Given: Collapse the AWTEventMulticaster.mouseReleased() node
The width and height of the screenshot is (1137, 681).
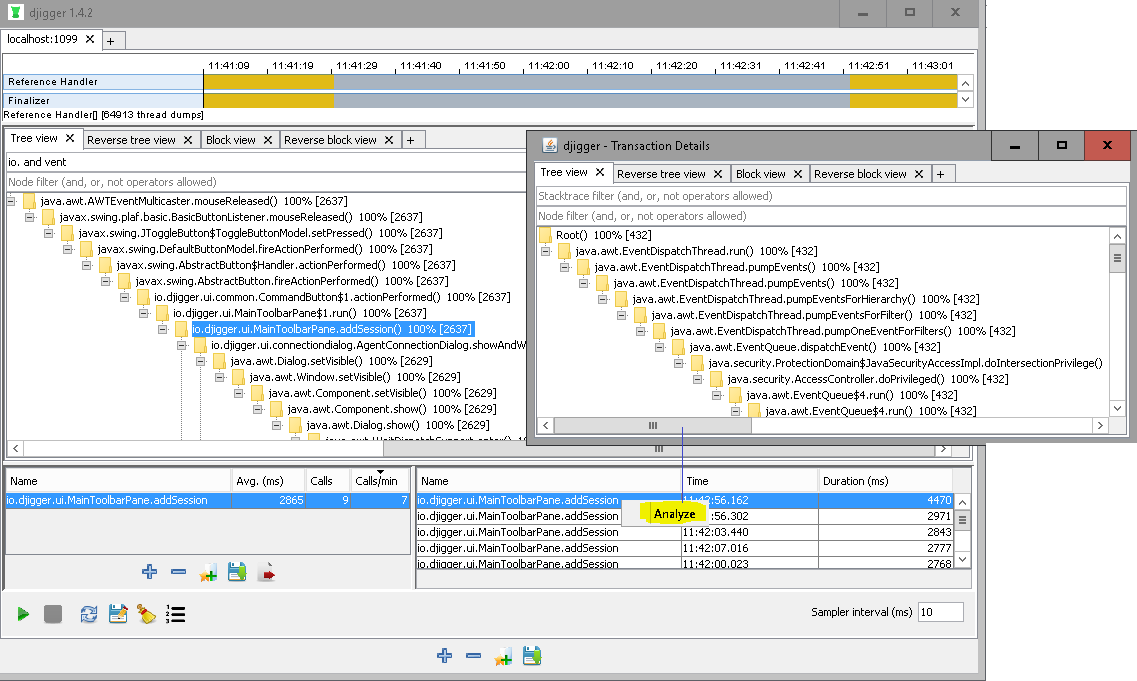Looking at the screenshot, I should tap(12, 201).
